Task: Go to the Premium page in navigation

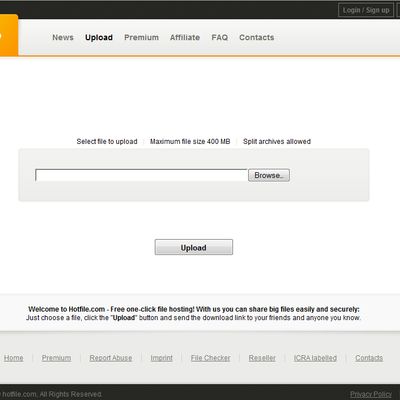Action: pos(141,37)
